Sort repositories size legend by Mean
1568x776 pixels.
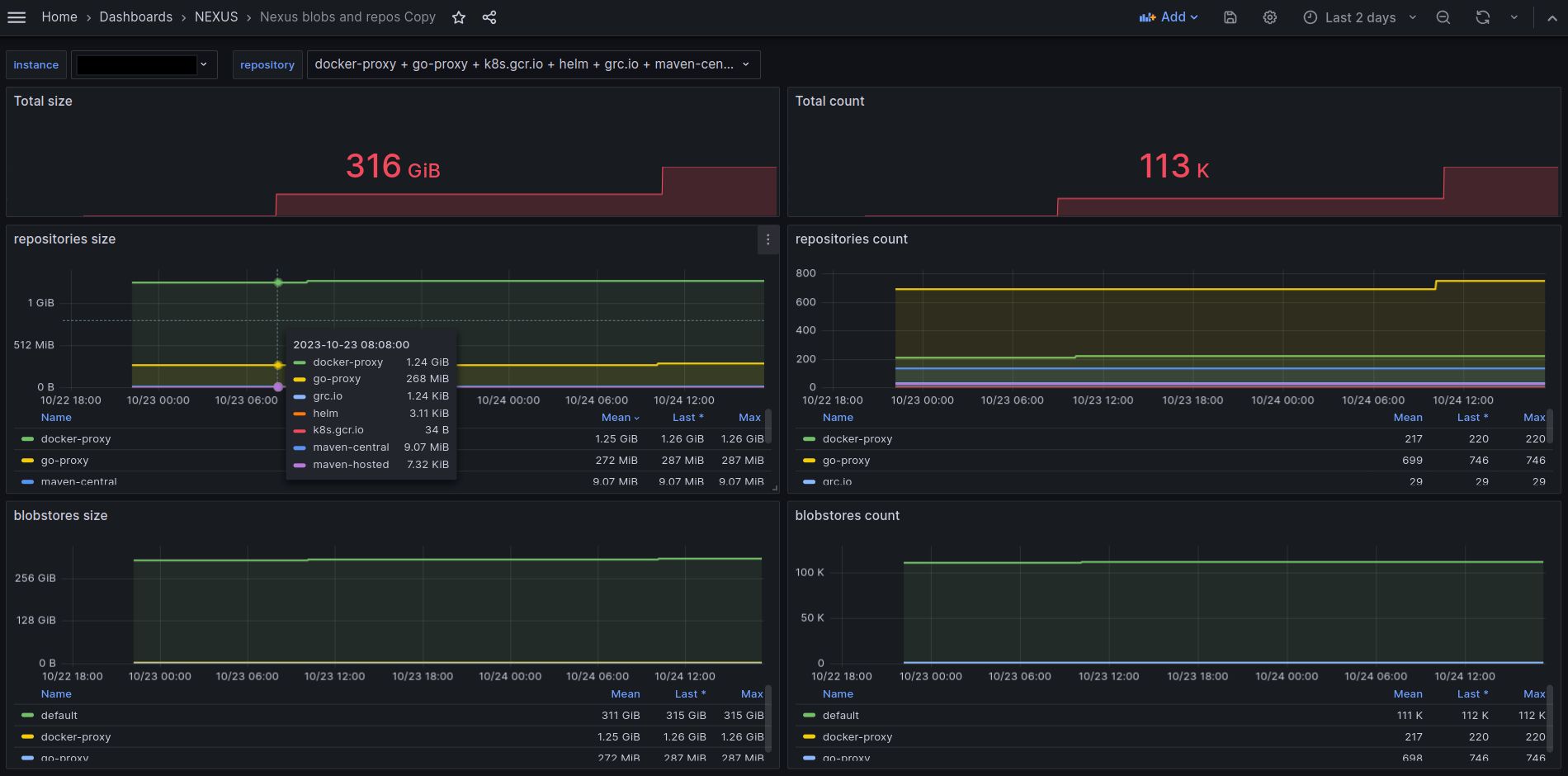[x=616, y=418]
